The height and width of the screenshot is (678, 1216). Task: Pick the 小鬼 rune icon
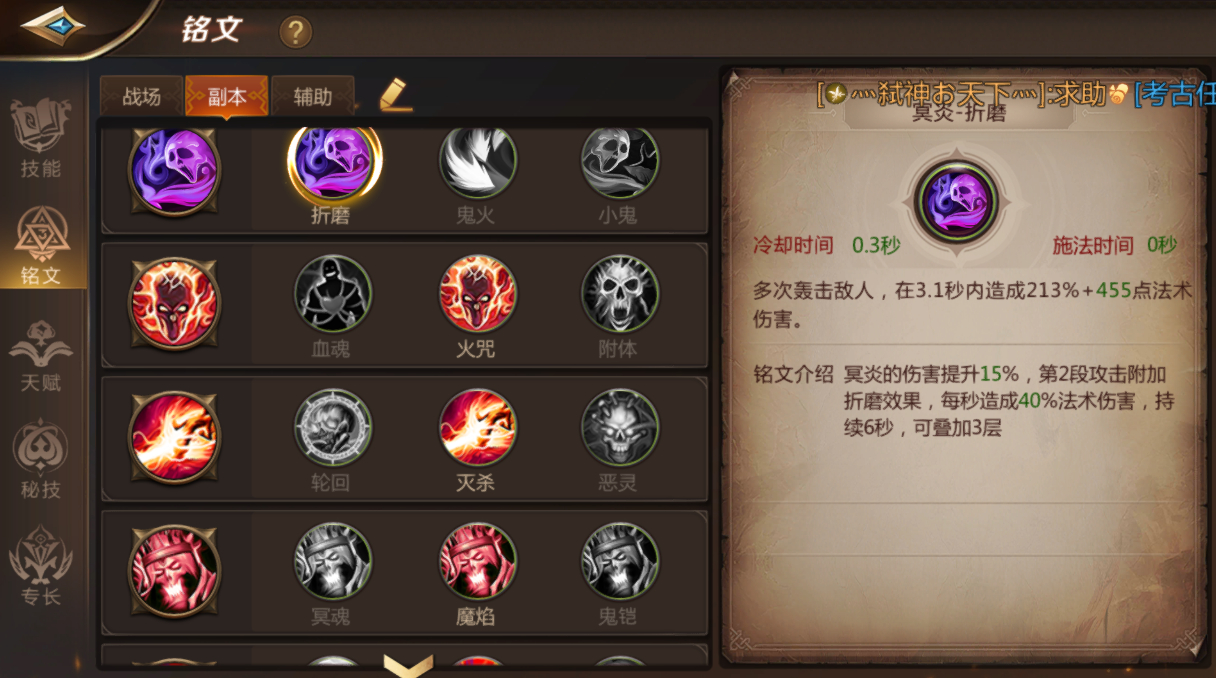pos(620,160)
